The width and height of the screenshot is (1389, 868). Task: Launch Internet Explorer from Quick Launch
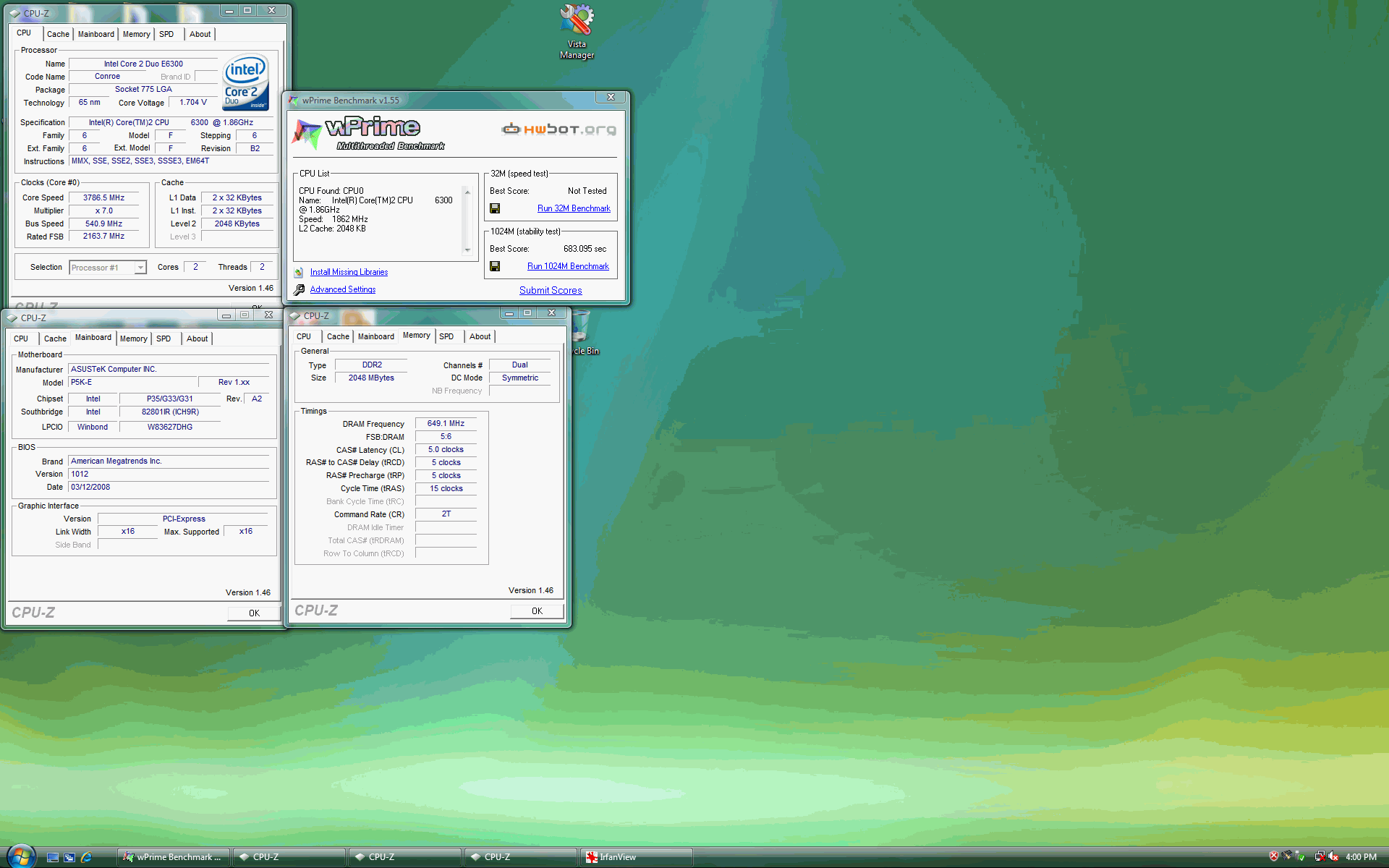(87, 857)
